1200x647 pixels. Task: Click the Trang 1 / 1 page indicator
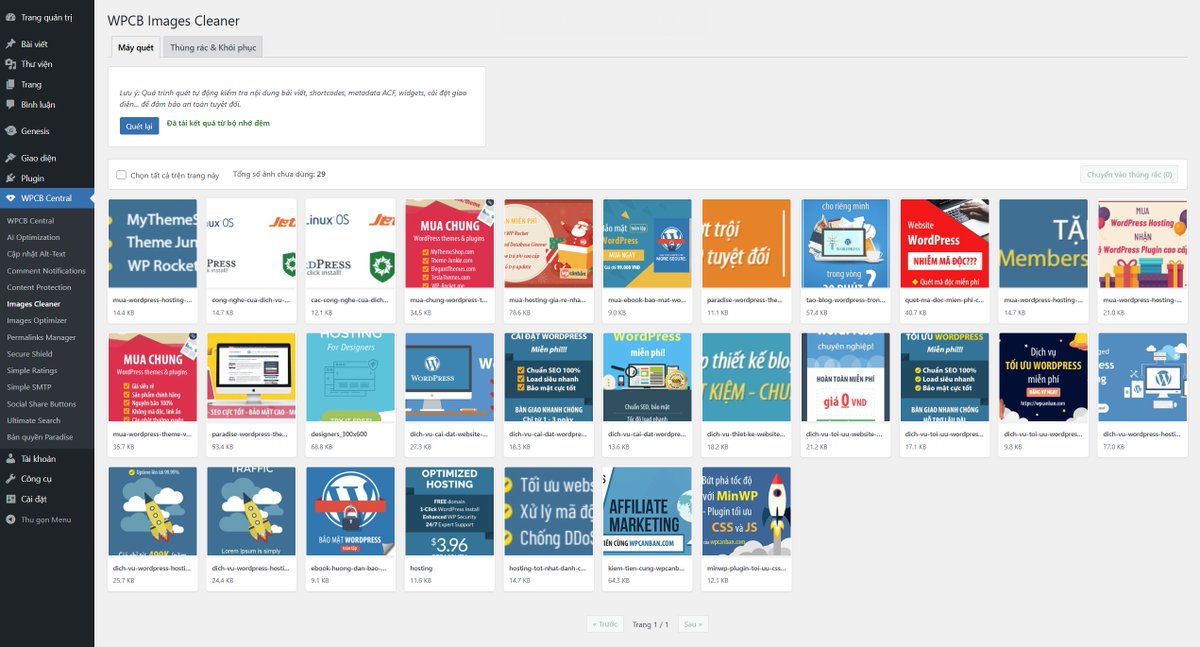point(650,624)
